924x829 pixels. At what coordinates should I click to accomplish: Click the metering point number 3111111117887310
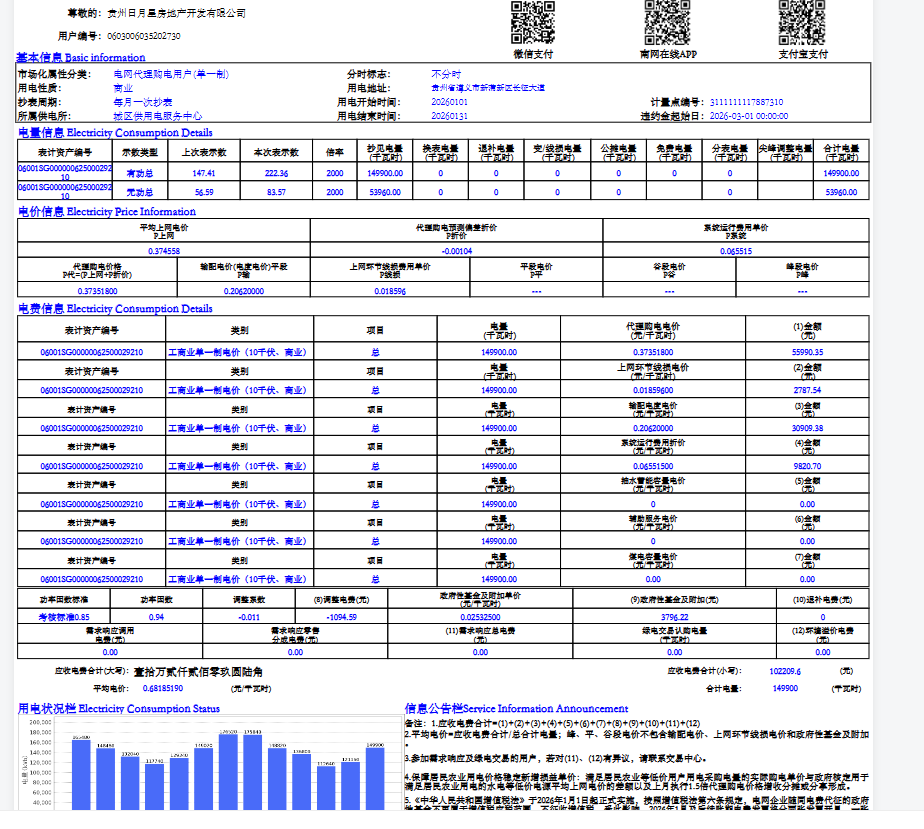pos(746,102)
